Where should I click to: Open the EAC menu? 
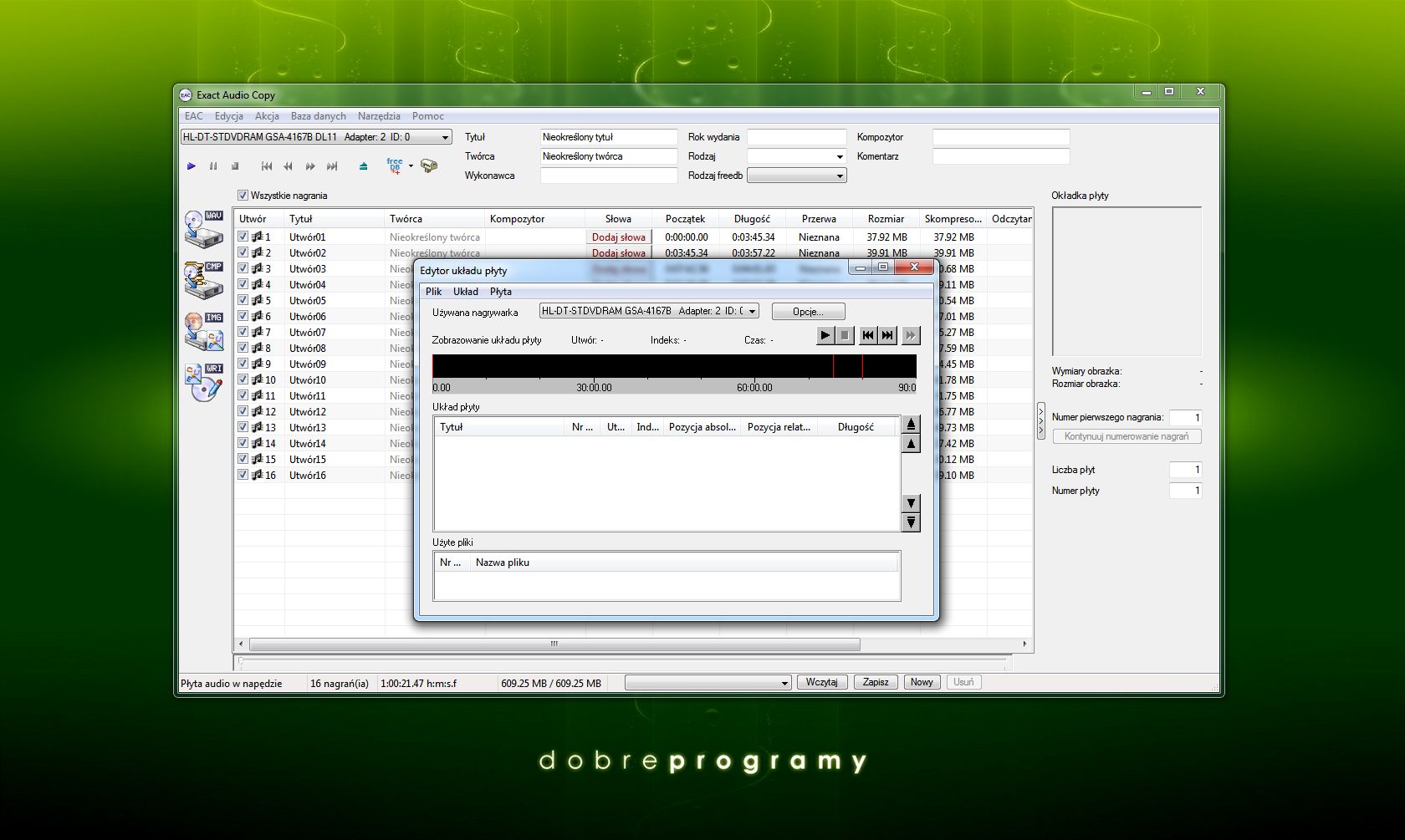193,116
